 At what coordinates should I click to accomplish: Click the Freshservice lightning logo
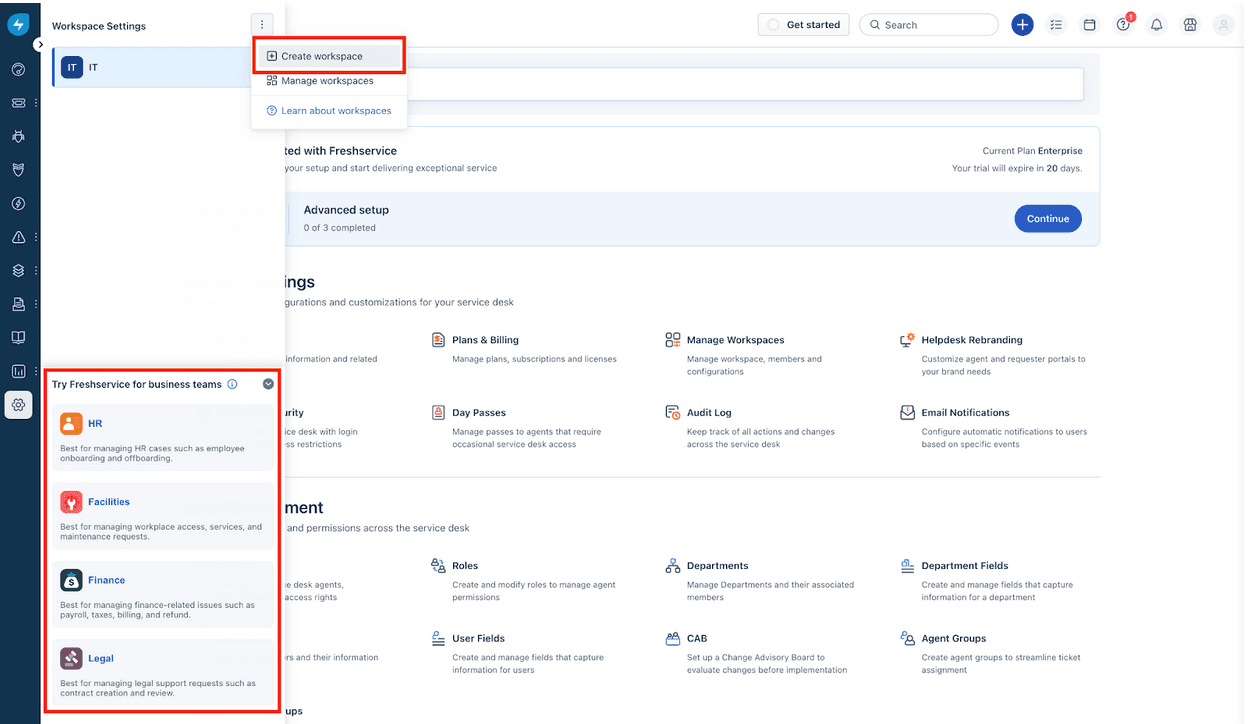(18, 25)
